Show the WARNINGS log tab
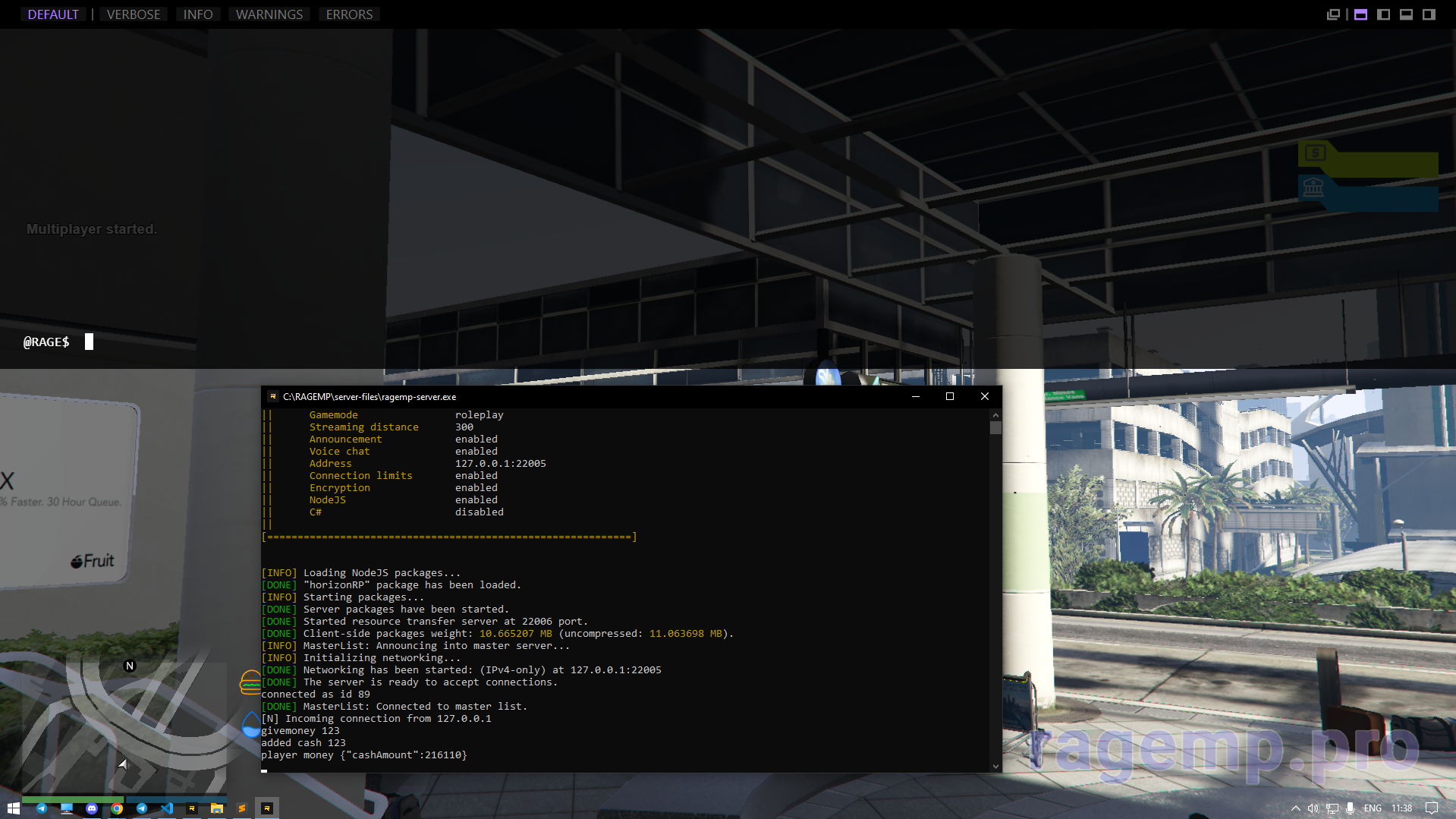The image size is (1456, 819). point(269,14)
